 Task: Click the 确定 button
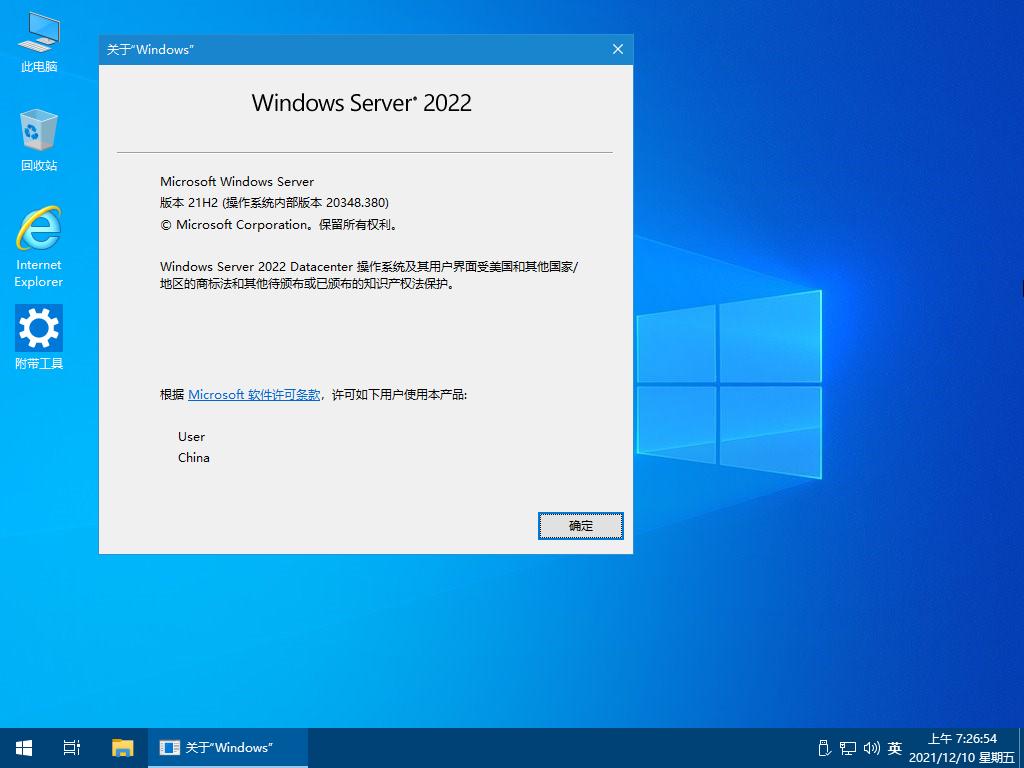[x=581, y=526]
